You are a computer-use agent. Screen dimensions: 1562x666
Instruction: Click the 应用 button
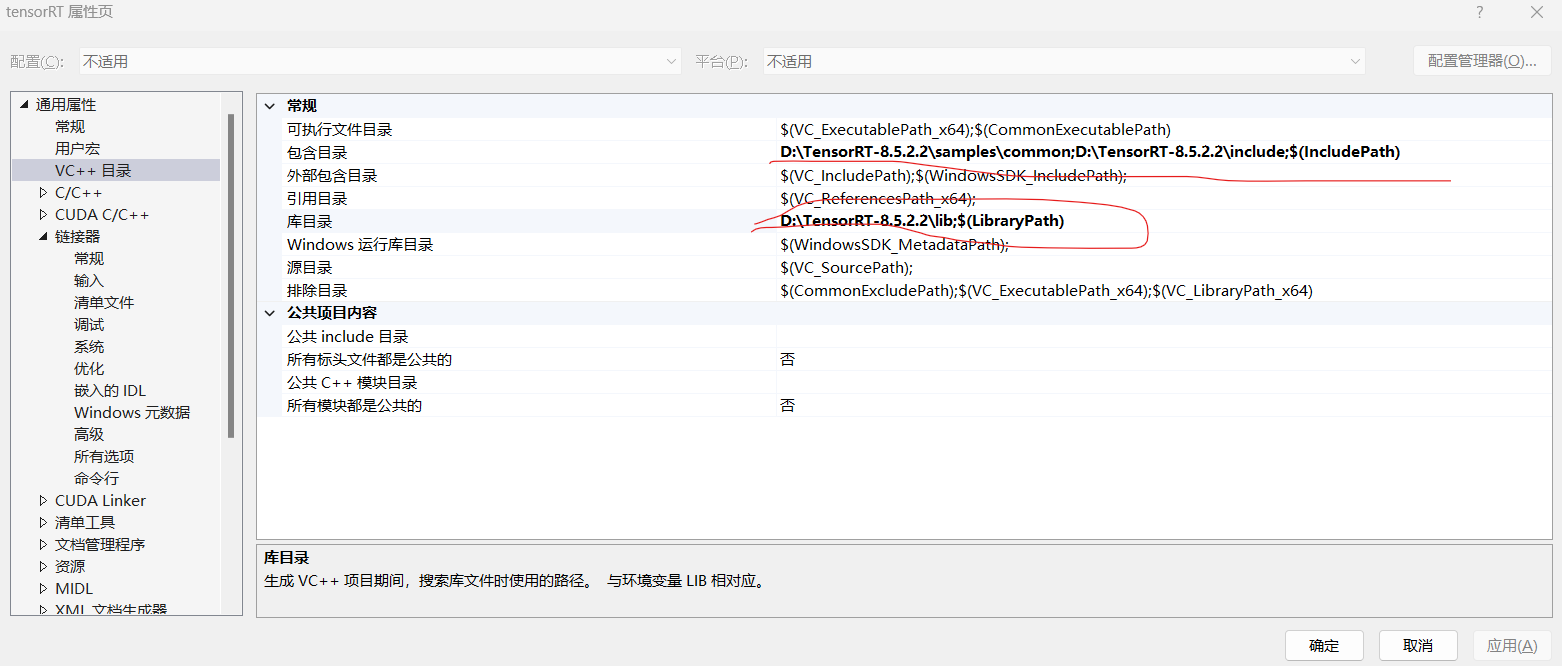click(1512, 645)
